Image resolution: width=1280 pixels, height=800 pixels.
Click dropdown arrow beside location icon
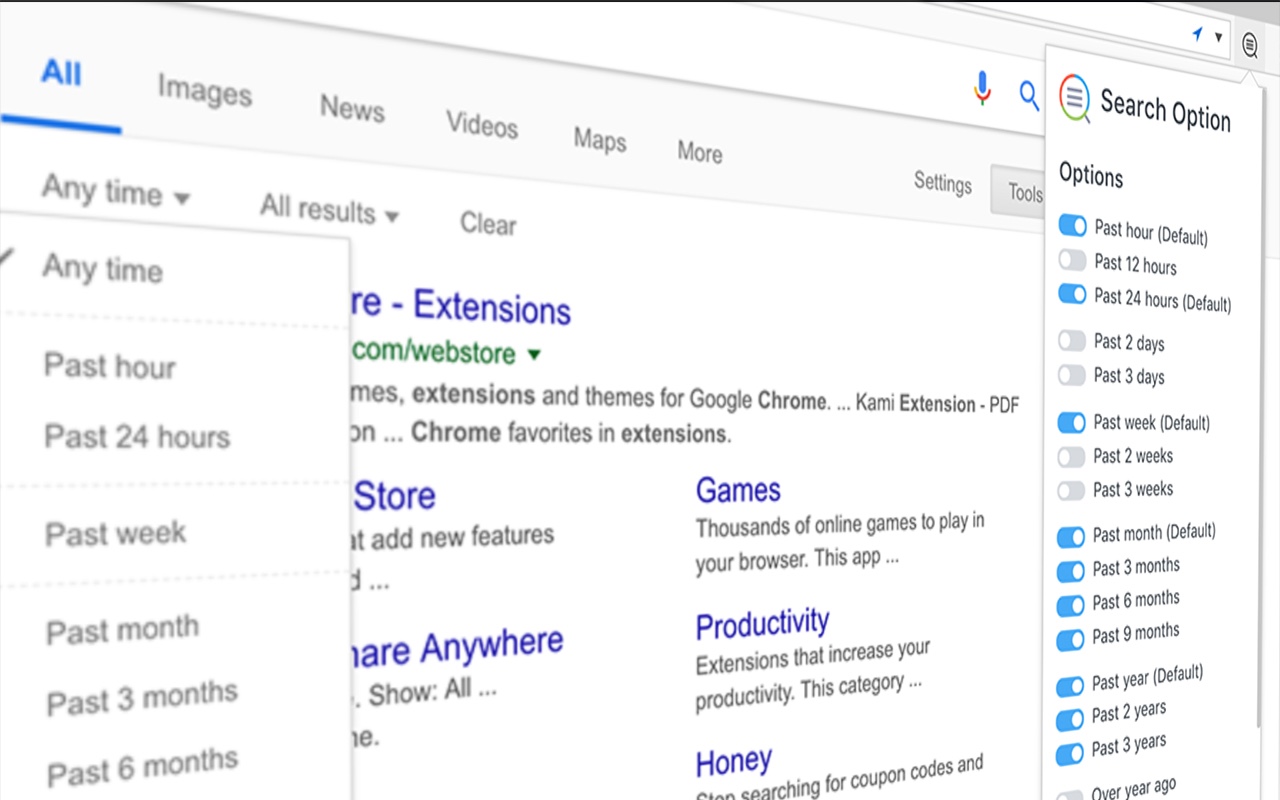pyautogui.click(x=1218, y=38)
